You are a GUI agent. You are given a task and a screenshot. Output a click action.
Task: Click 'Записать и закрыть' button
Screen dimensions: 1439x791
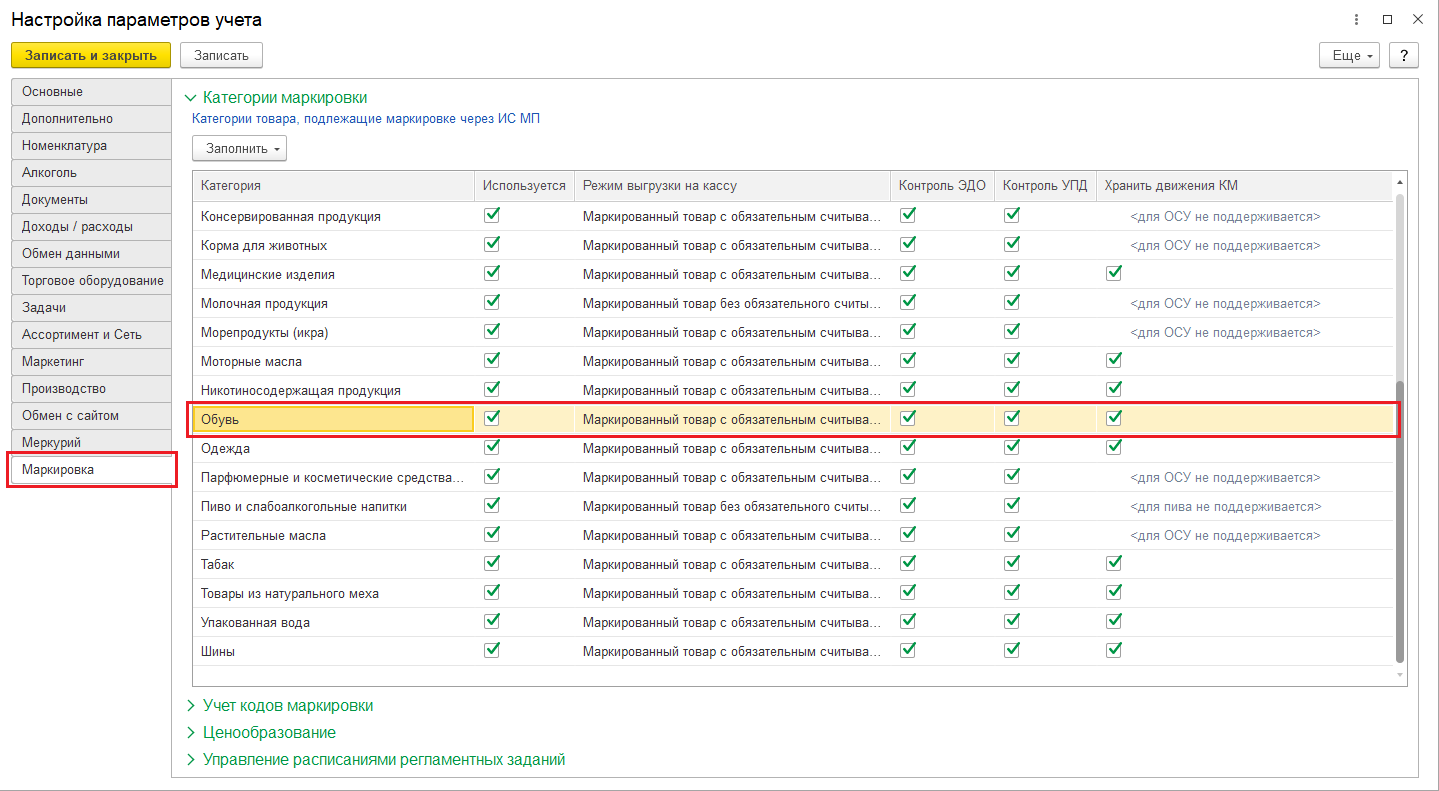pos(91,55)
